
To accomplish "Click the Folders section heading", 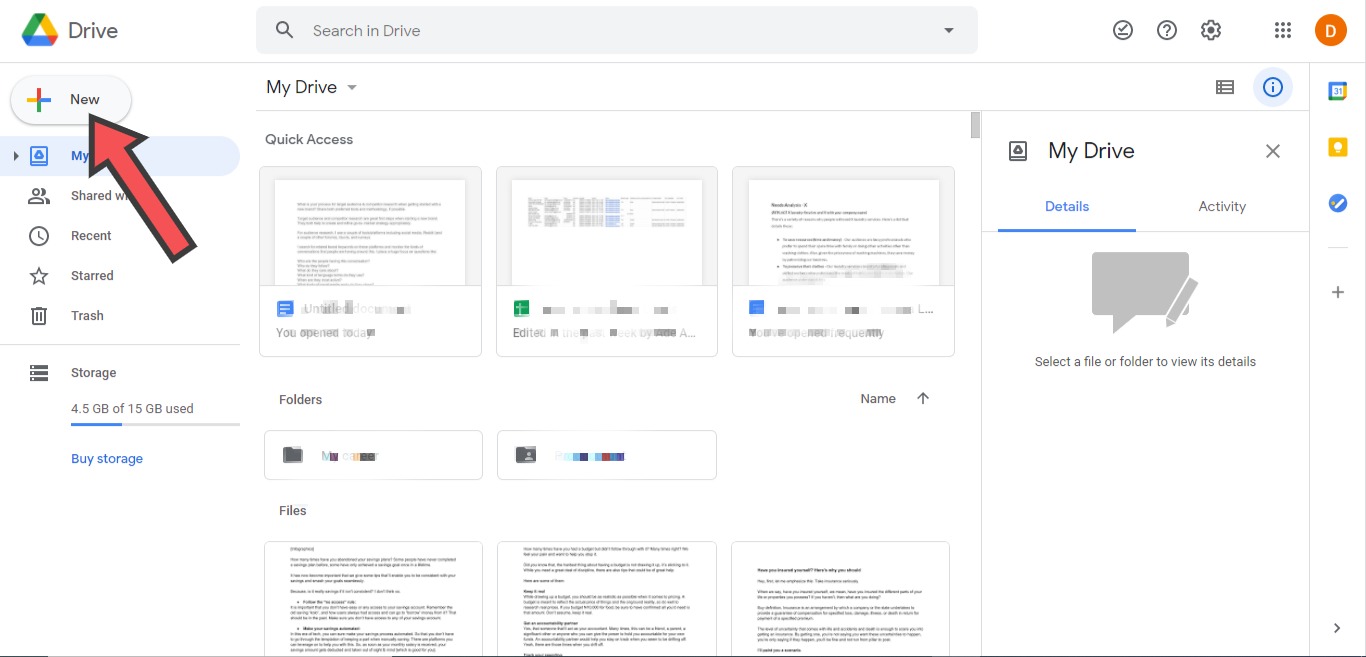I will coord(300,399).
